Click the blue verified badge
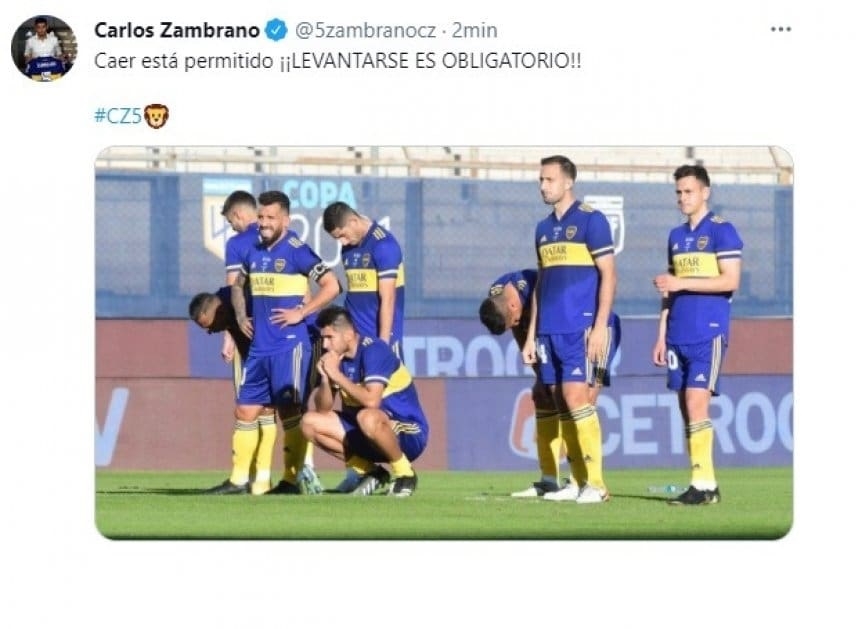 (277, 30)
